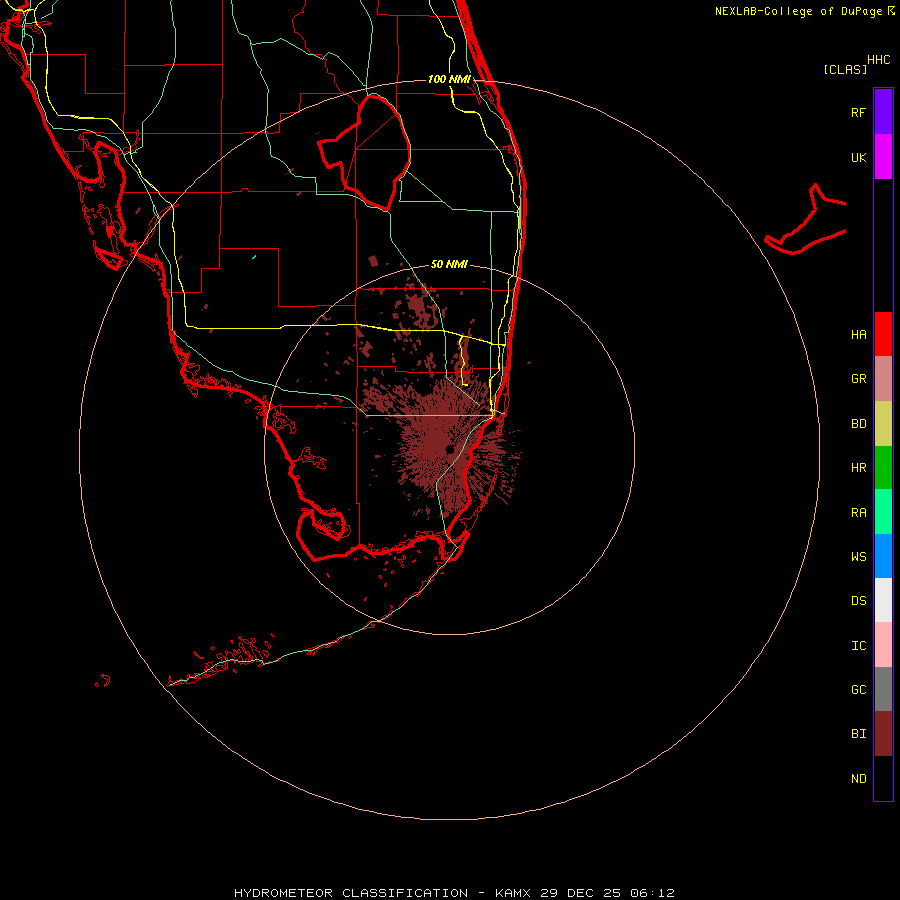Click the 50 NMI range ring label
The width and height of the screenshot is (900, 900).
tap(449, 264)
